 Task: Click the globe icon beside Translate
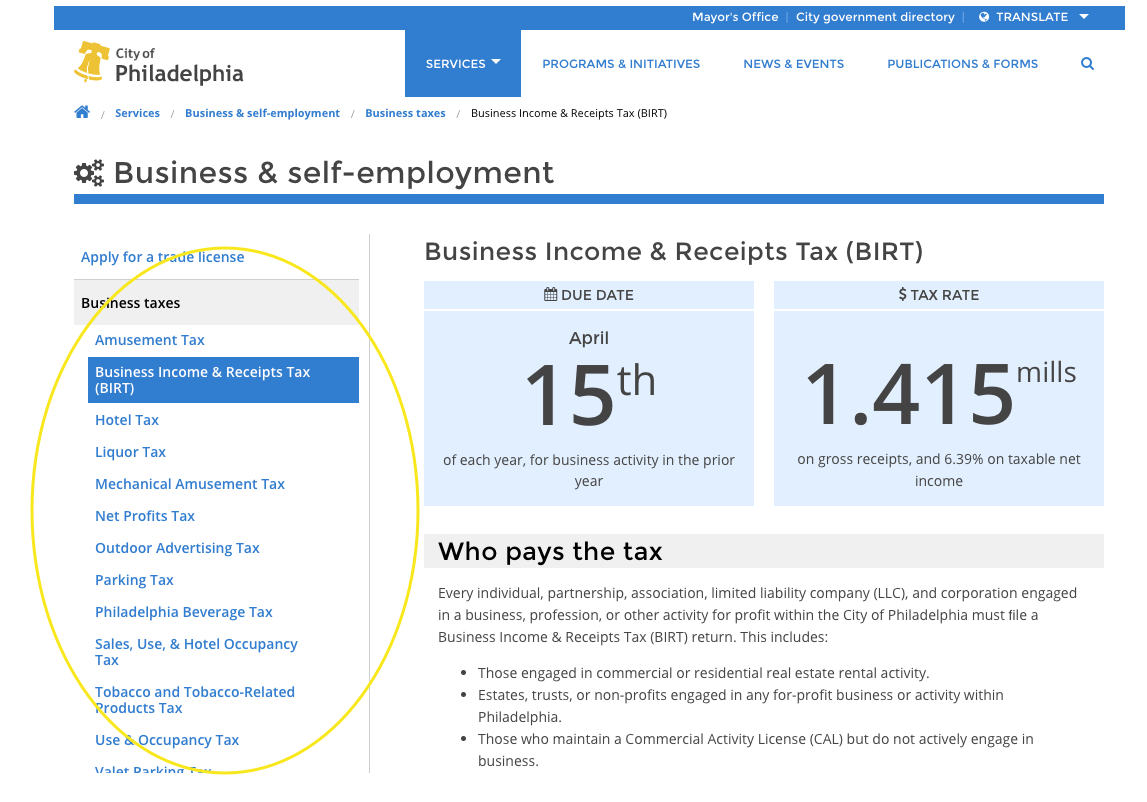(984, 17)
